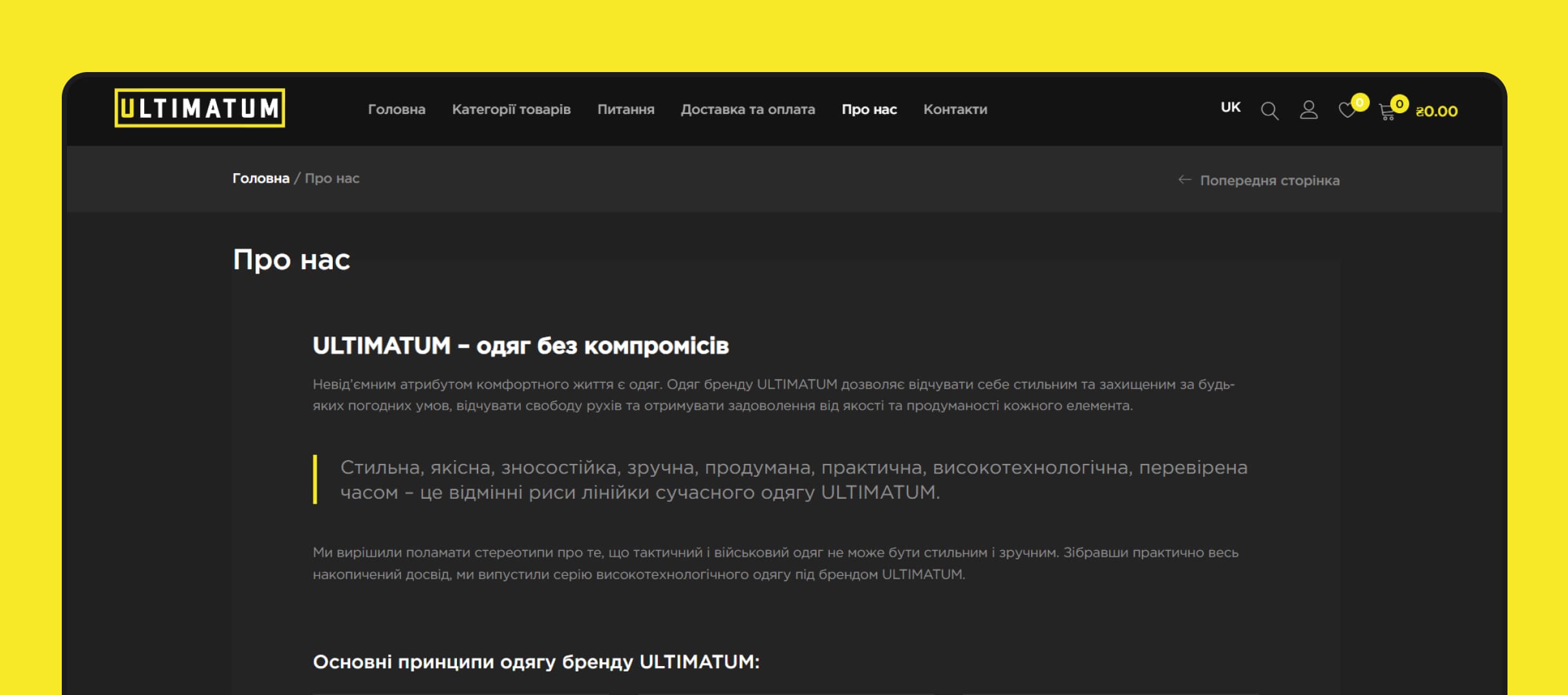This screenshot has width=1568, height=695.
Task: Open the shopping cart icon
Action: pyautogui.click(x=1387, y=112)
